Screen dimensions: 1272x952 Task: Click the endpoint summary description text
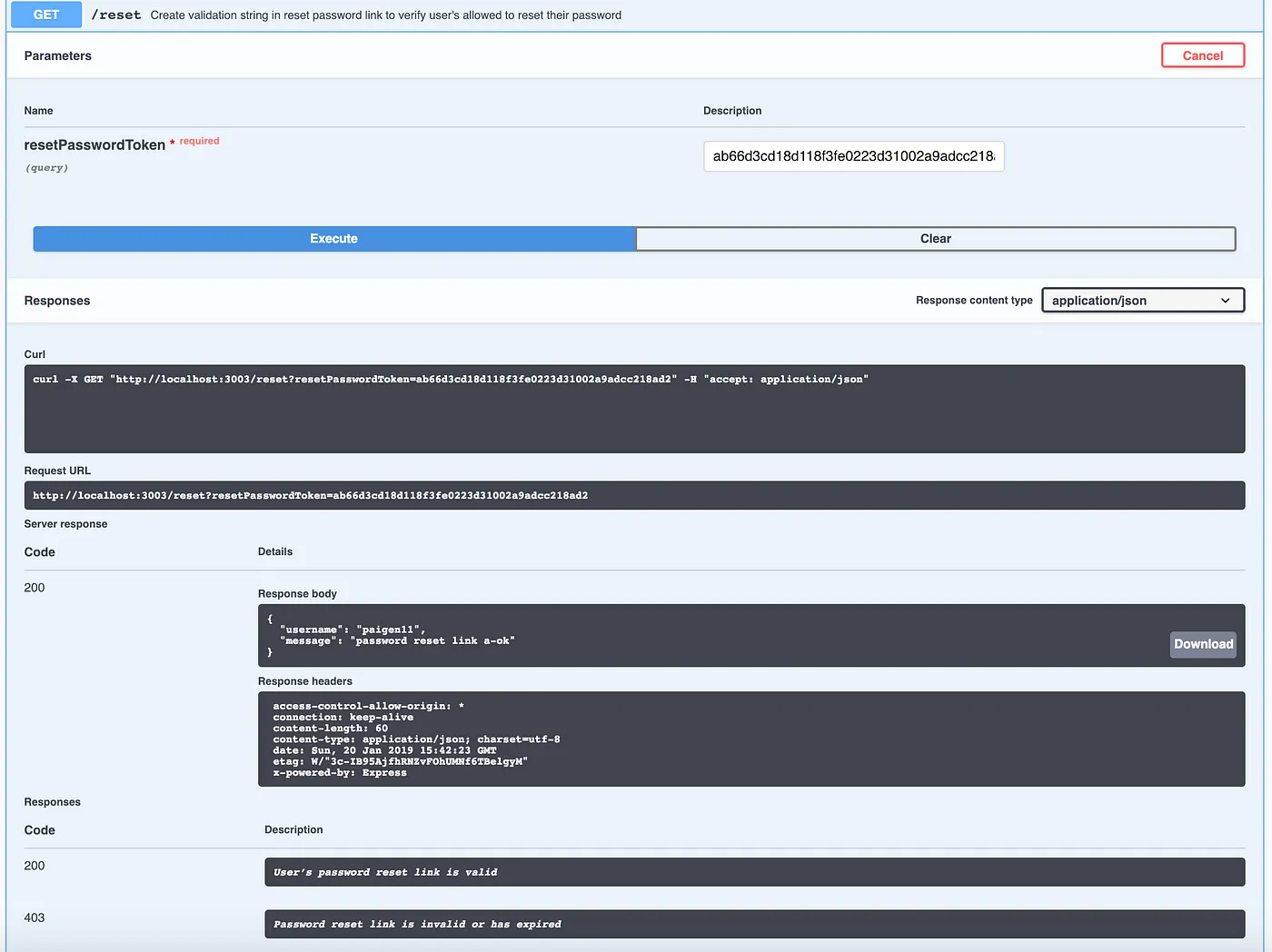click(x=385, y=15)
